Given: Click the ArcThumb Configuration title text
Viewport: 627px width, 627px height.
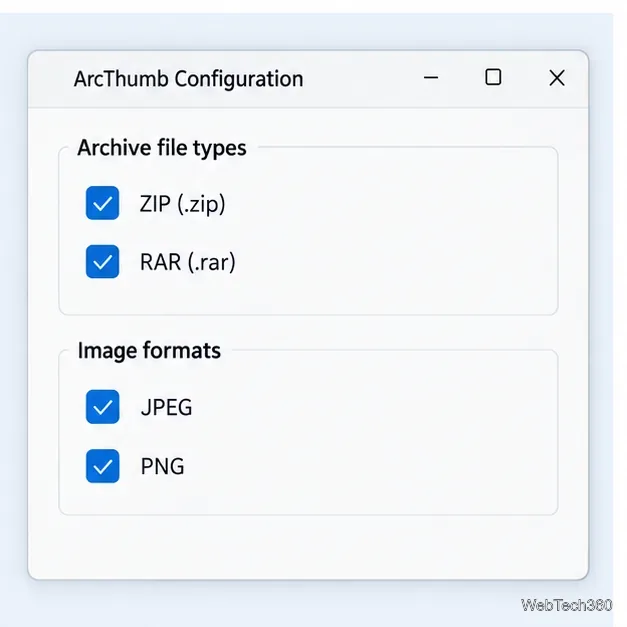Looking at the screenshot, I should click(x=188, y=79).
